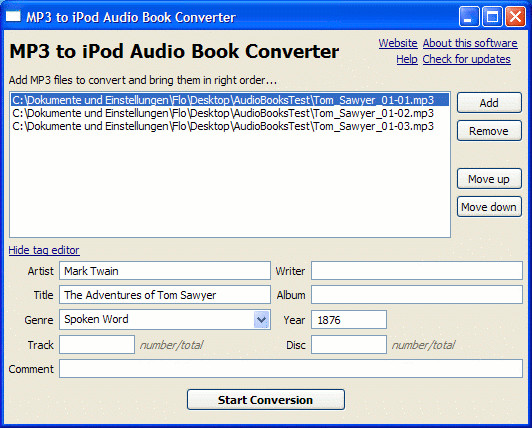
Task: Click the Title field
Action: (165, 294)
